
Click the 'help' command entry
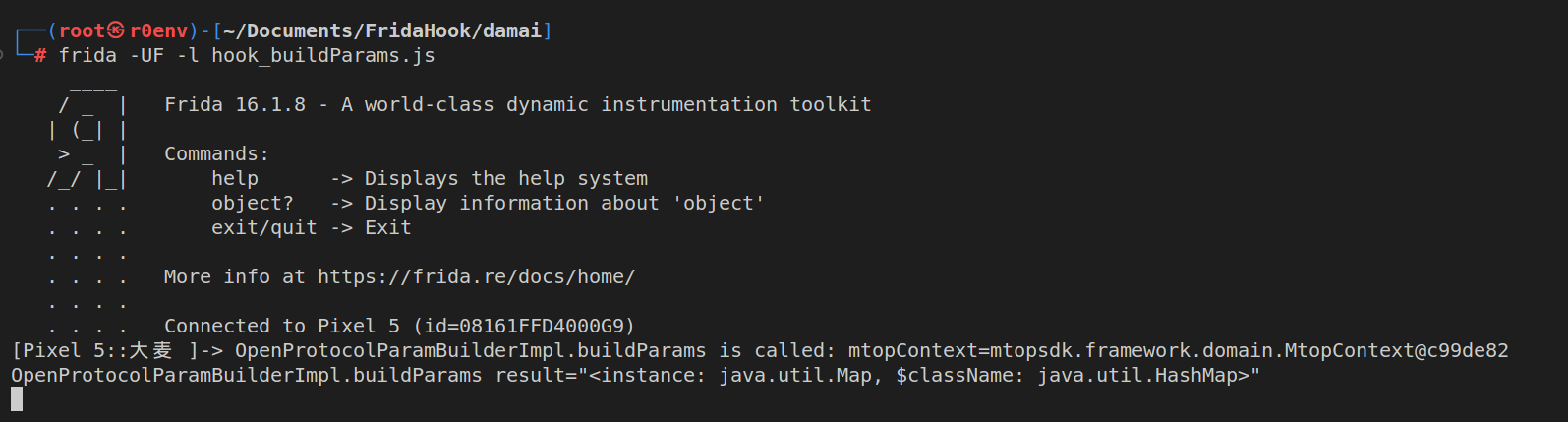coord(235,178)
